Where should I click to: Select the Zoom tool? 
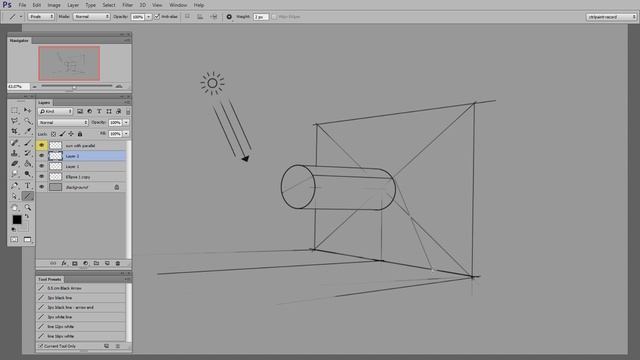tap(27, 208)
